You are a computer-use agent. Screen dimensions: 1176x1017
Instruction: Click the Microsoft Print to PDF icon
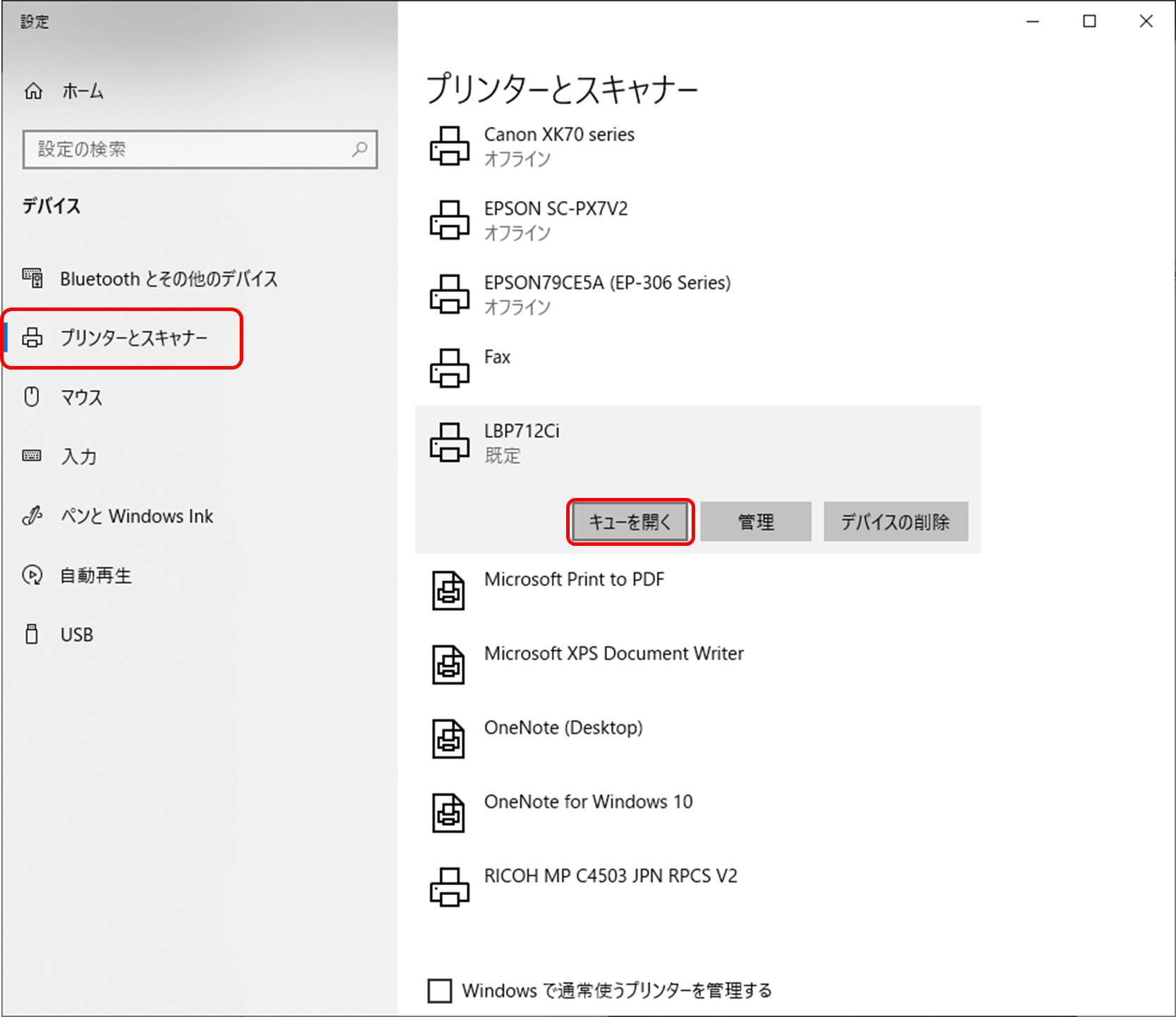pyautogui.click(x=448, y=590)
